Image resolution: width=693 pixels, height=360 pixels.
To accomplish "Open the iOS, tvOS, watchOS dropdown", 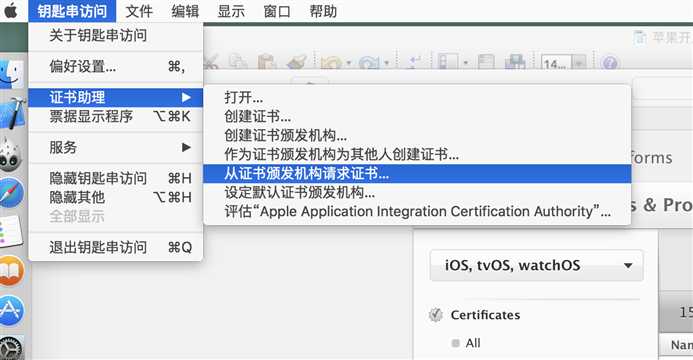I will point(536,265).
